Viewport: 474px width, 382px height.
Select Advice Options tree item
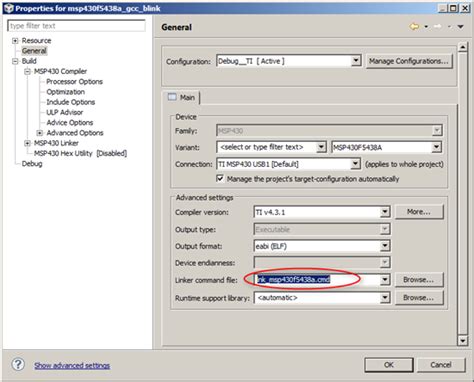(x=70, y=123)
